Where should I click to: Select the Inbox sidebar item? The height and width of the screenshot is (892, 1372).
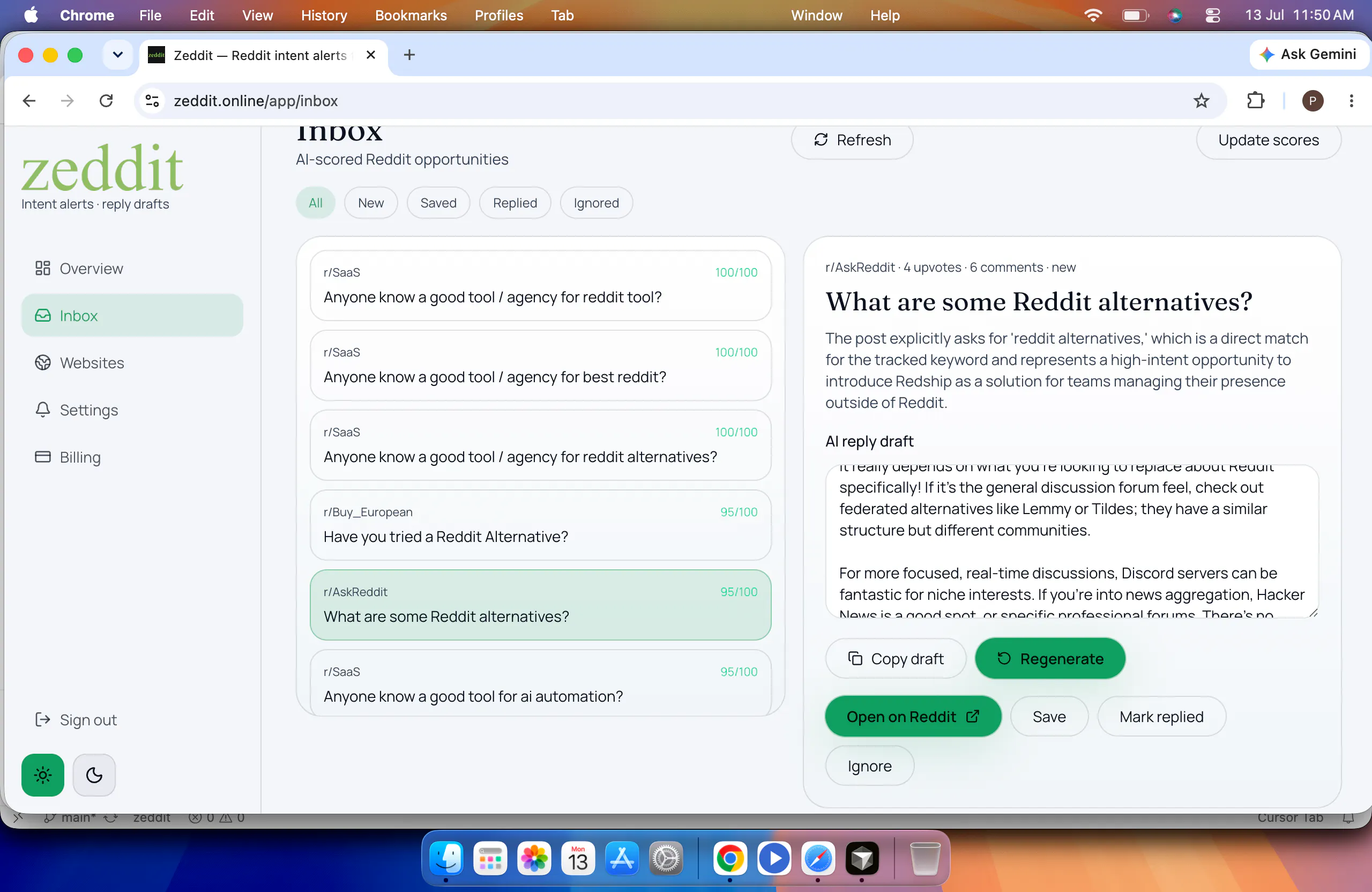(x=132, y=315)
